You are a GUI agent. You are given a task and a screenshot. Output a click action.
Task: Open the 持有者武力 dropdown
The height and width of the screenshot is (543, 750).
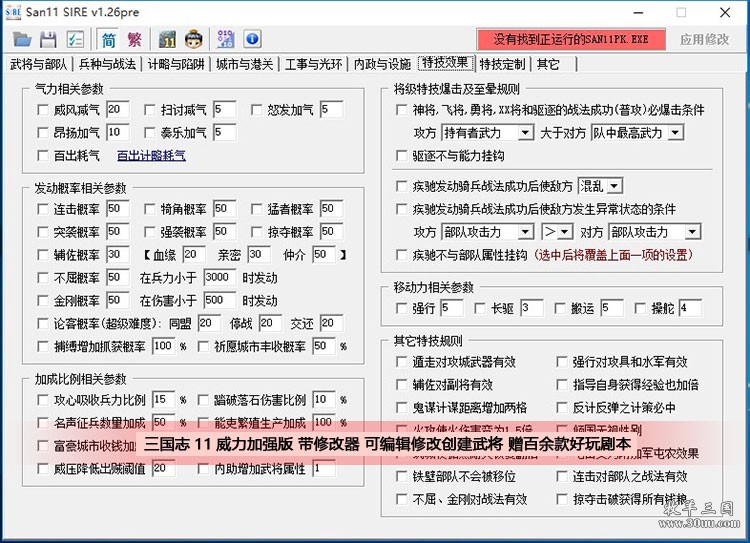pyautogui.click(x=487, y=133)
